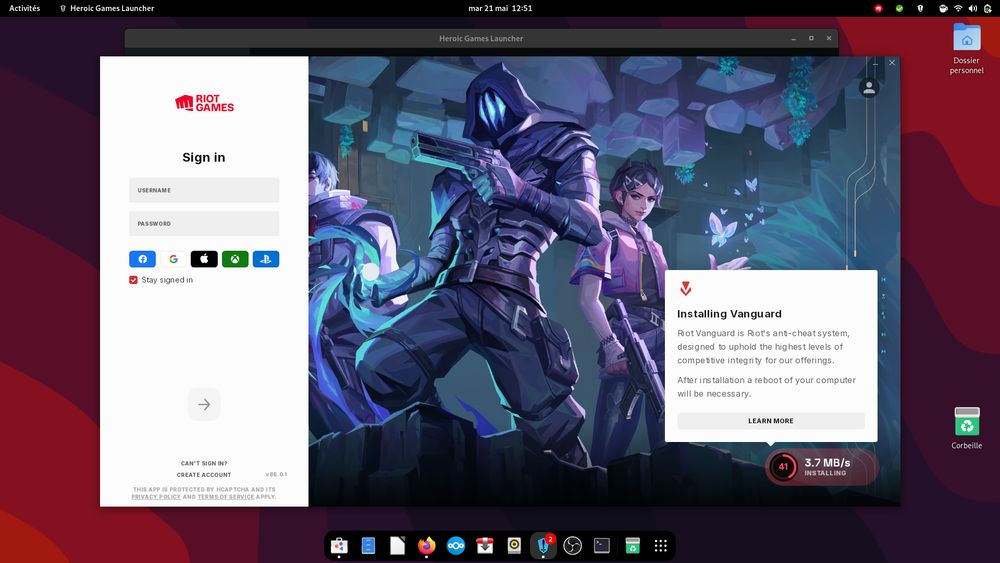This screenshot has height=563, width=1000.
Task: Open the Activités overview
Action: click(x=24, y=8)
